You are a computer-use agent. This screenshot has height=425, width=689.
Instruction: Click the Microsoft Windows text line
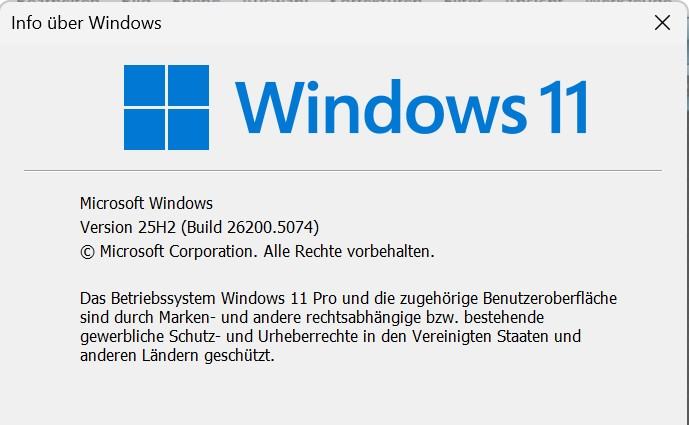click(146, 203)
